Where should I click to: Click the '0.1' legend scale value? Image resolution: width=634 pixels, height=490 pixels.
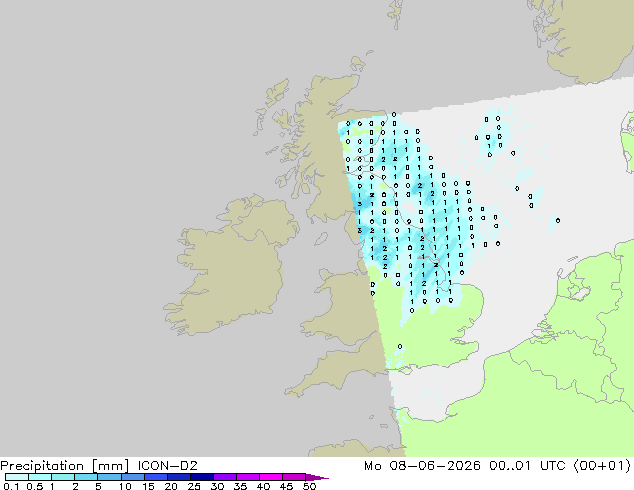click(11, 486)
